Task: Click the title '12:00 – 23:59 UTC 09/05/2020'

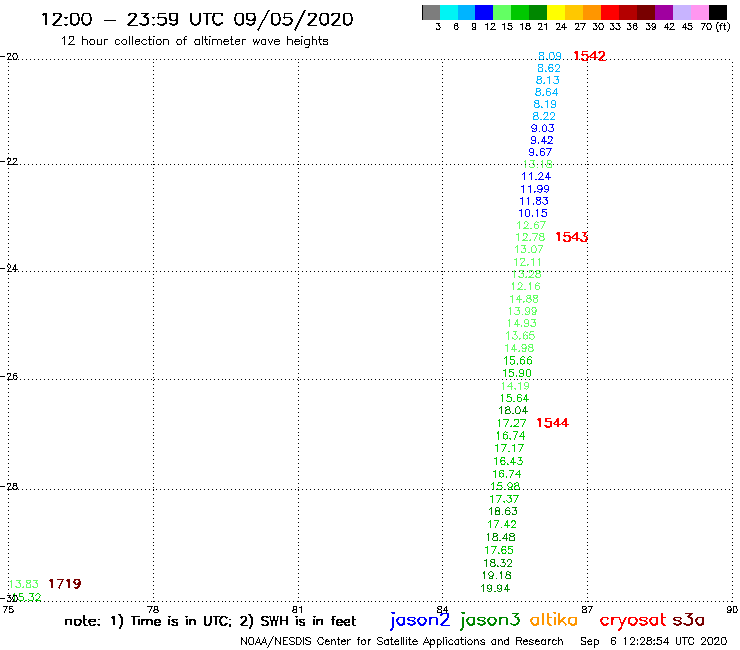Action: tap(197, 20)
